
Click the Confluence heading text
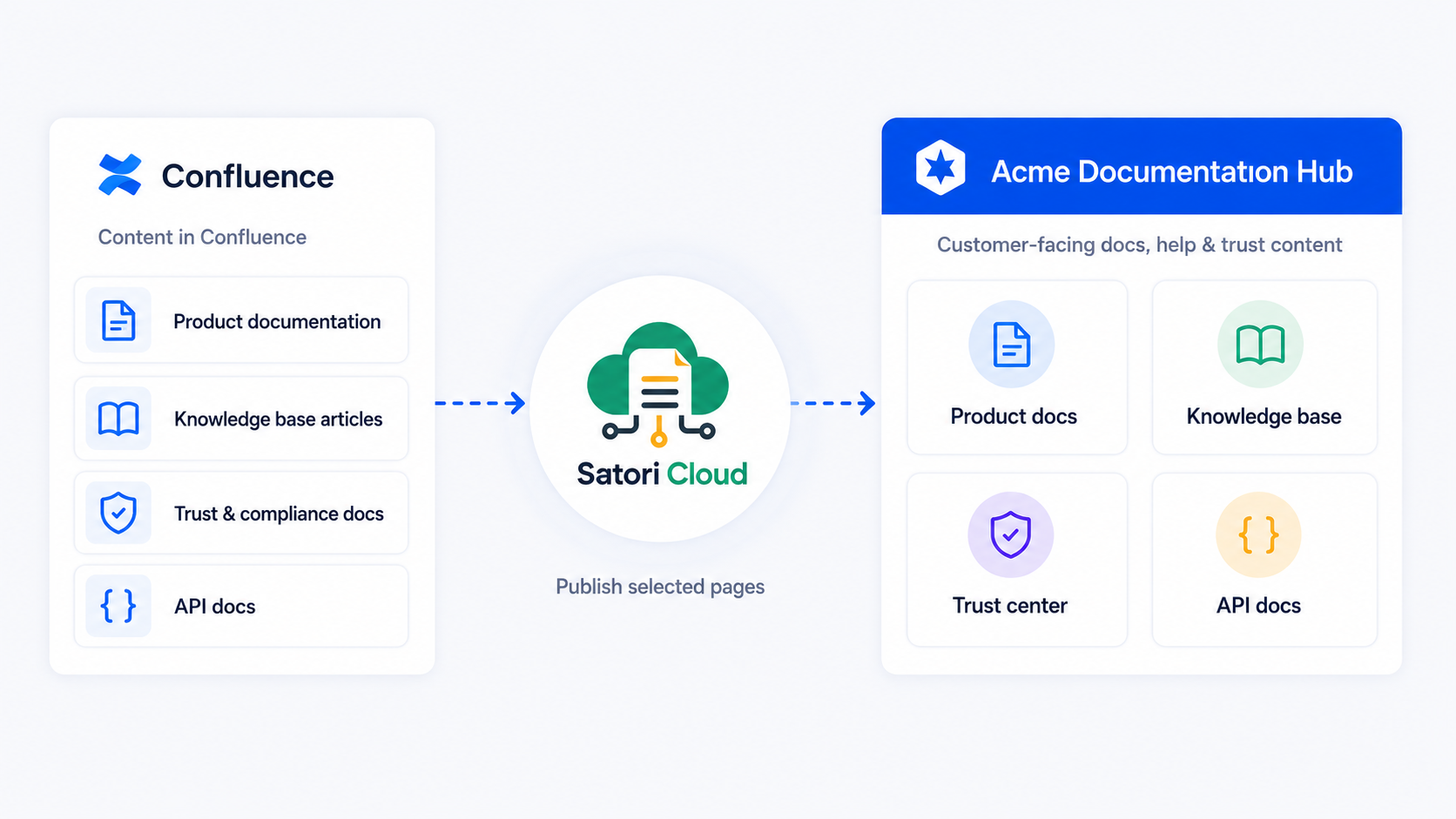[x=247, y=176]
